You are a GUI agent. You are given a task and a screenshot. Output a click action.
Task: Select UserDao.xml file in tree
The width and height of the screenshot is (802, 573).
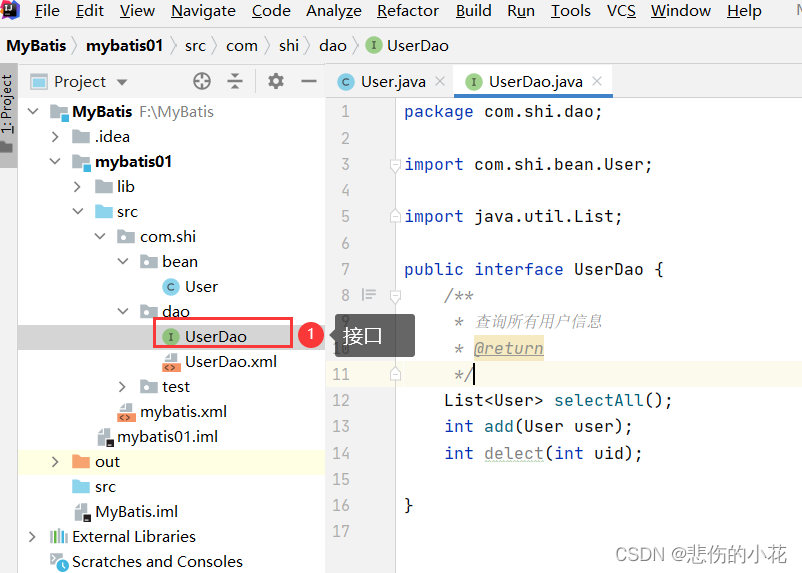point(231,362)
